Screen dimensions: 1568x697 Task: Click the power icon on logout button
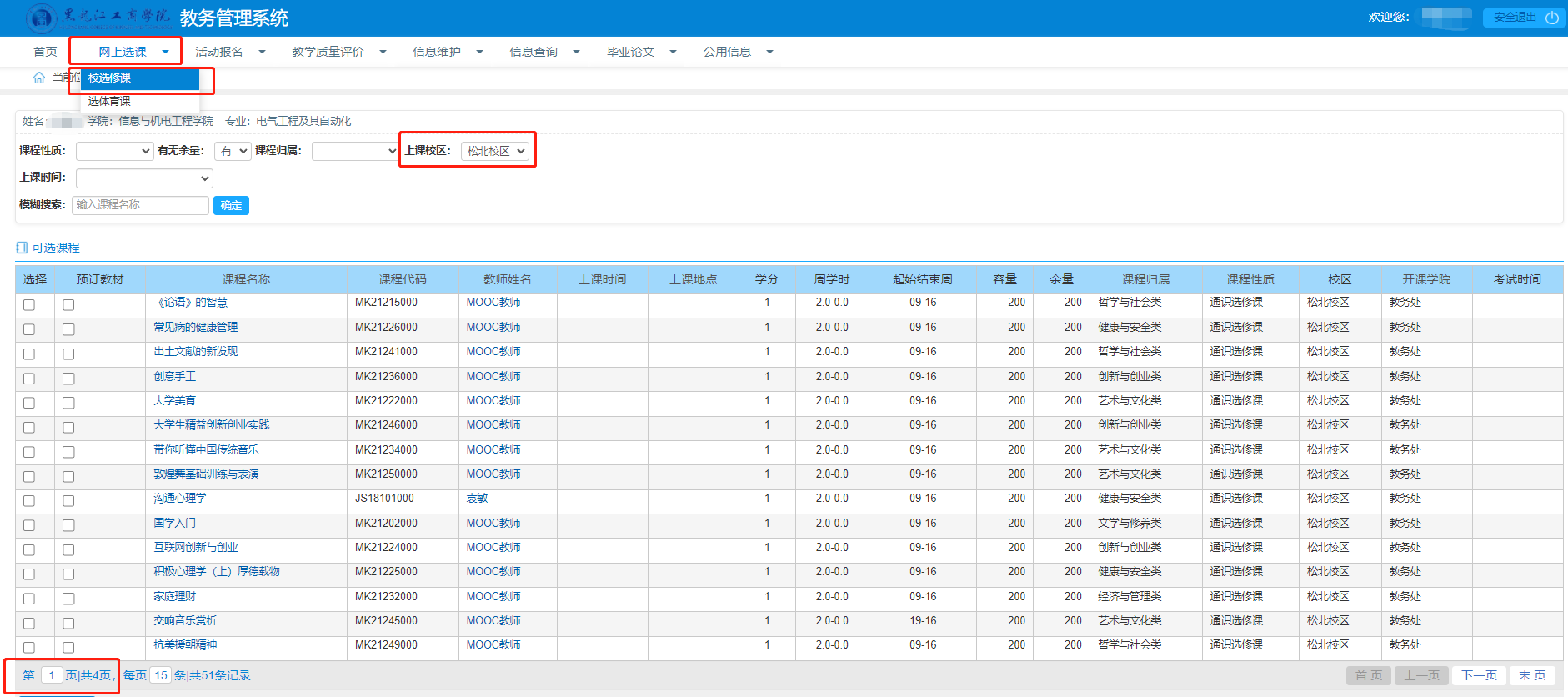click(1551, 18)
